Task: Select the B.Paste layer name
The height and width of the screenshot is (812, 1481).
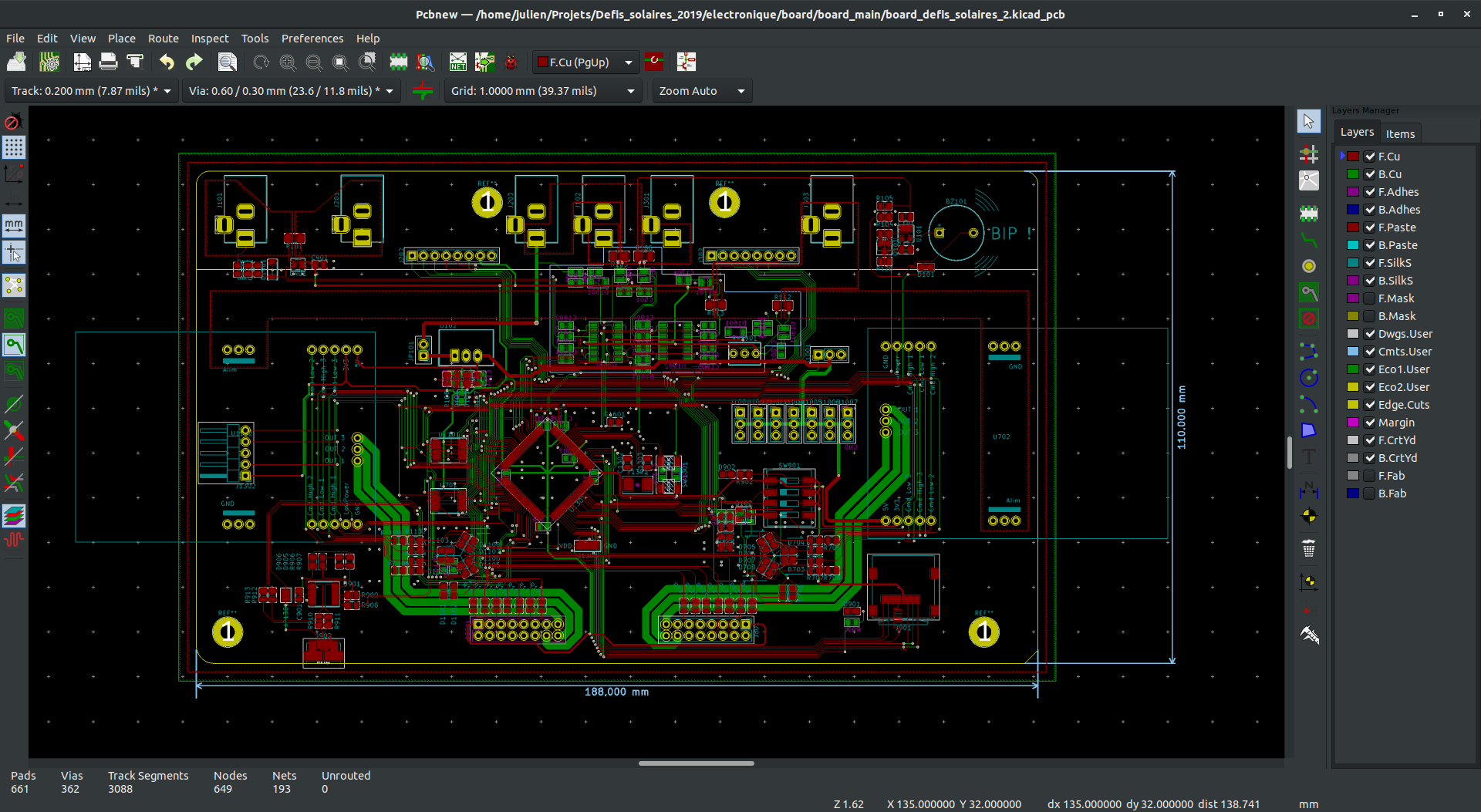Action: point(1398,245)
